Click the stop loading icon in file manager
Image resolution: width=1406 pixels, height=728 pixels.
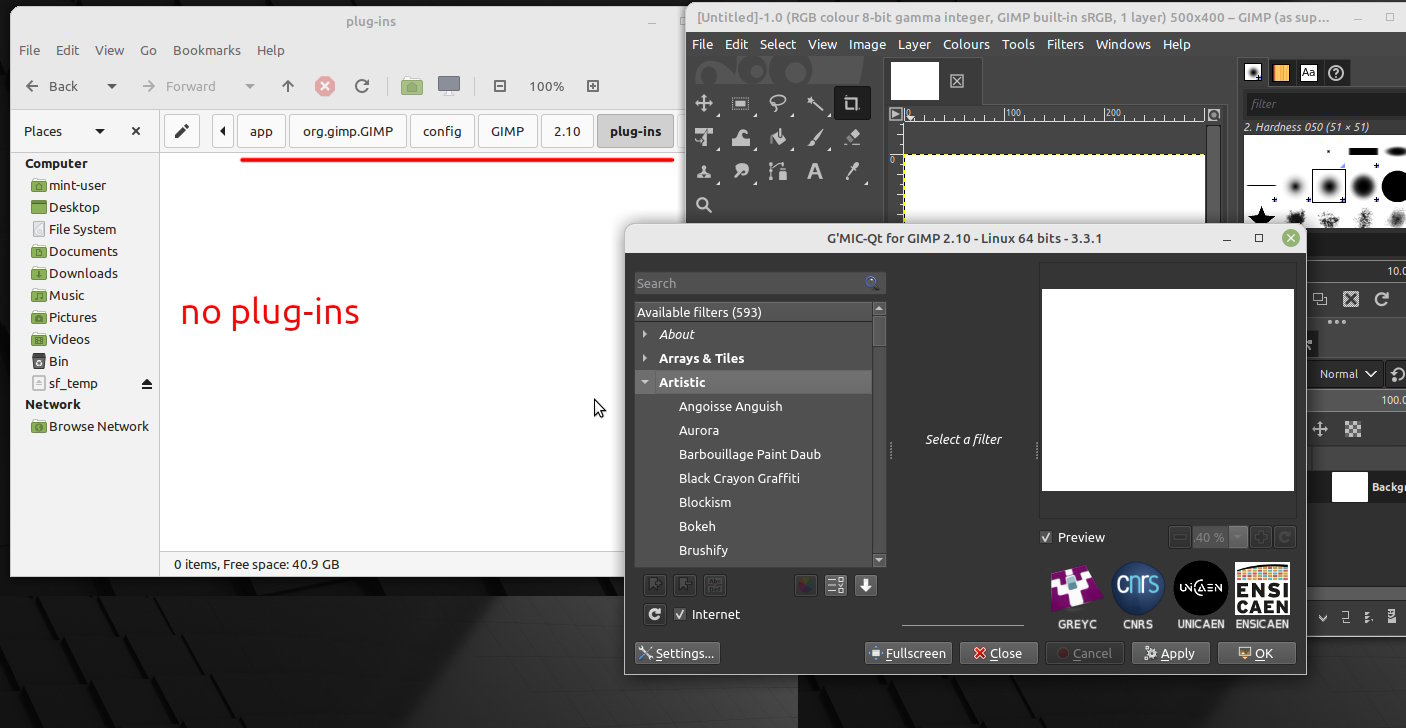pyautogui.click(x=325, y=86)
